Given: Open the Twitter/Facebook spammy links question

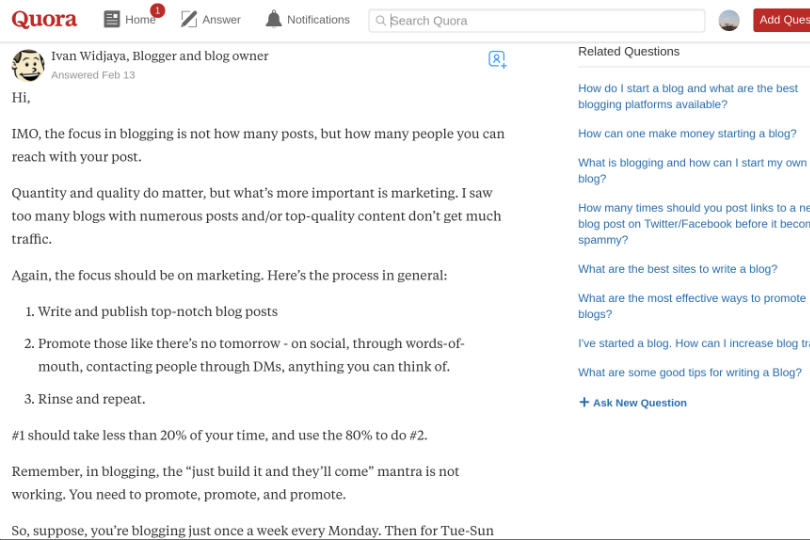Looking at the screenshot, I should point(694,223).
